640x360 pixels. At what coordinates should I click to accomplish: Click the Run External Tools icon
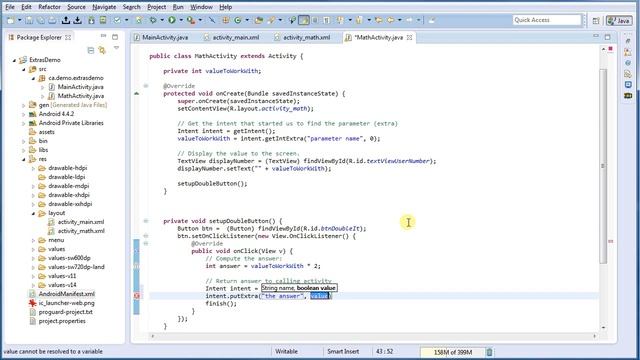(190, 20)
